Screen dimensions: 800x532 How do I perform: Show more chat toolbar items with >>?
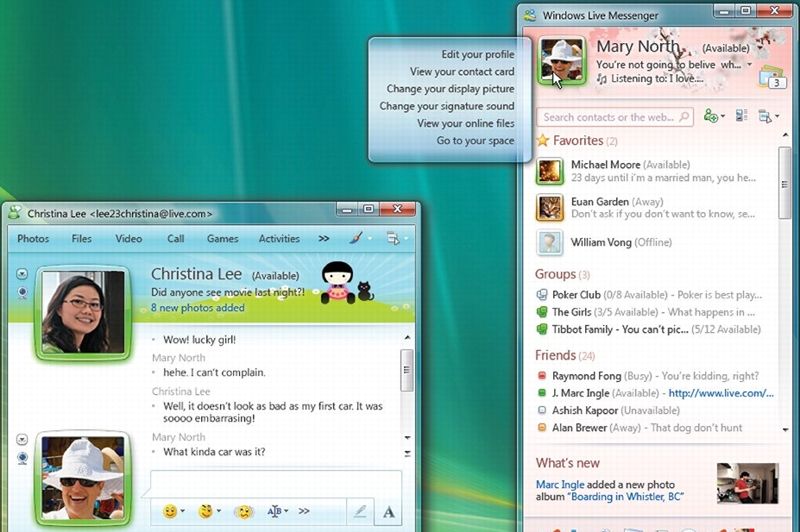[323, 238]
